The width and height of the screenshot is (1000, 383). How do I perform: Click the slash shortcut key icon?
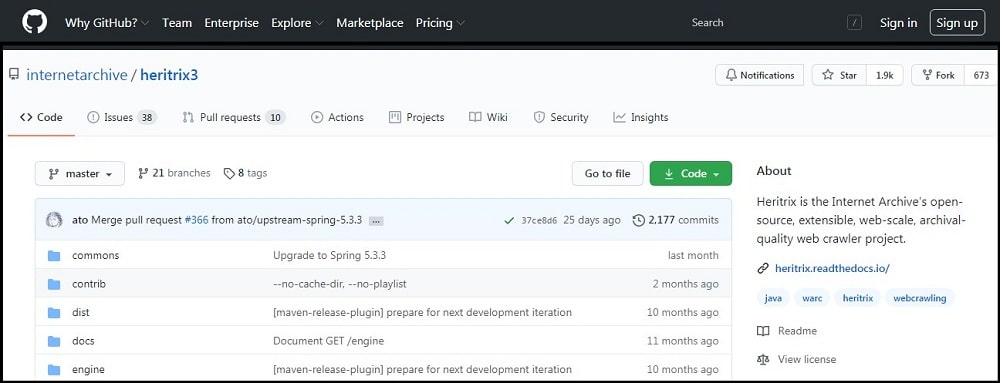point(854,23)
